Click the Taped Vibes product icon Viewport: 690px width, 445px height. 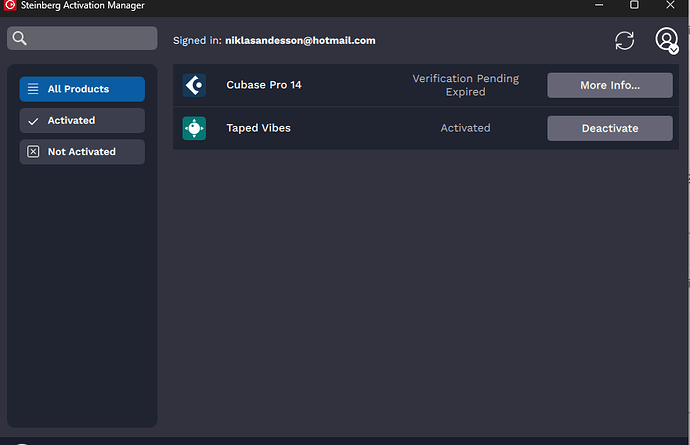click(194, 128)
